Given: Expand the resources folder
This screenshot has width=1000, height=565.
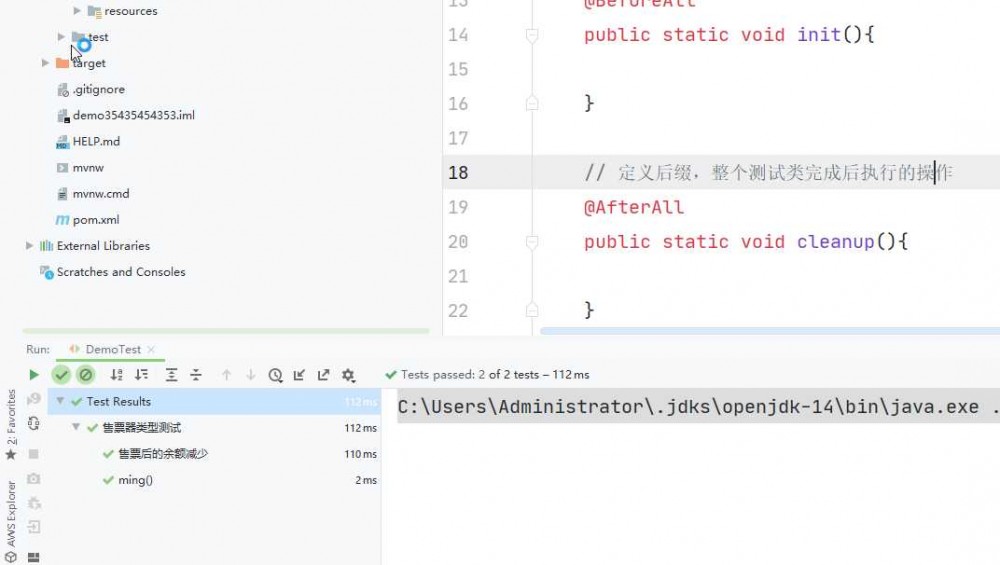Looking at the screenshot, I should 77,11.
